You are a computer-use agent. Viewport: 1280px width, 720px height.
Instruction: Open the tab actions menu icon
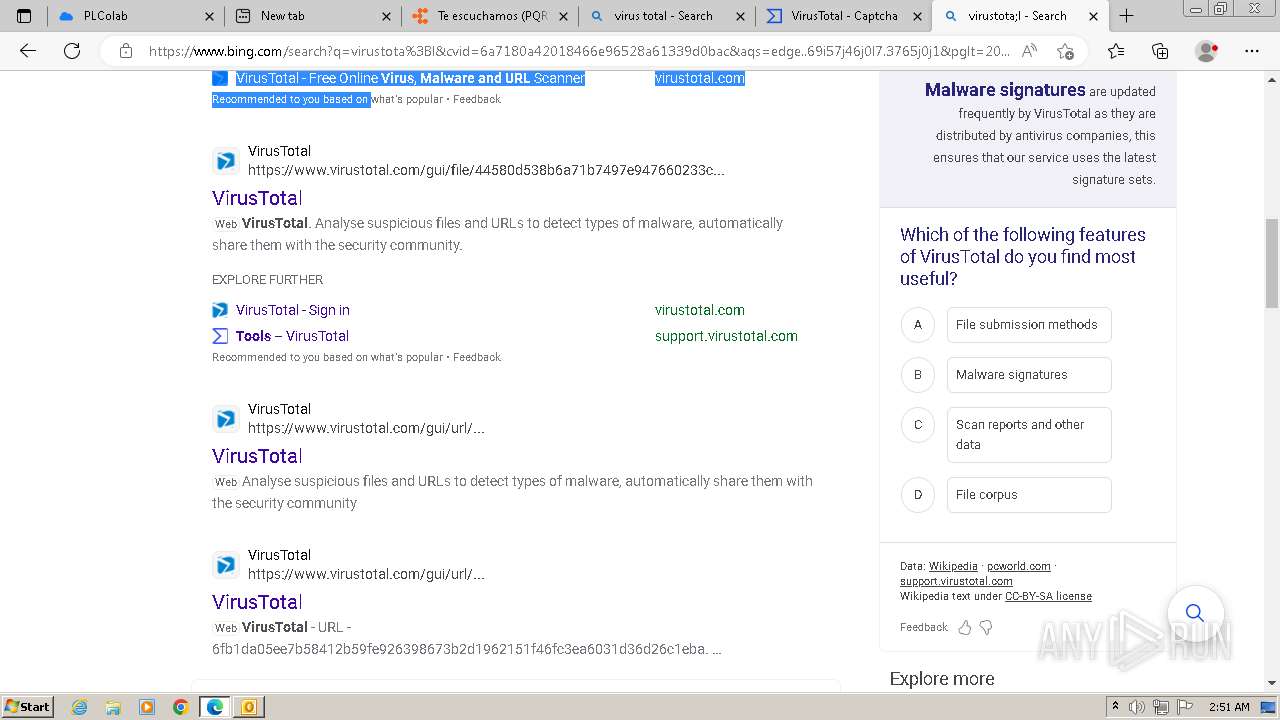(x=24, y=16)
